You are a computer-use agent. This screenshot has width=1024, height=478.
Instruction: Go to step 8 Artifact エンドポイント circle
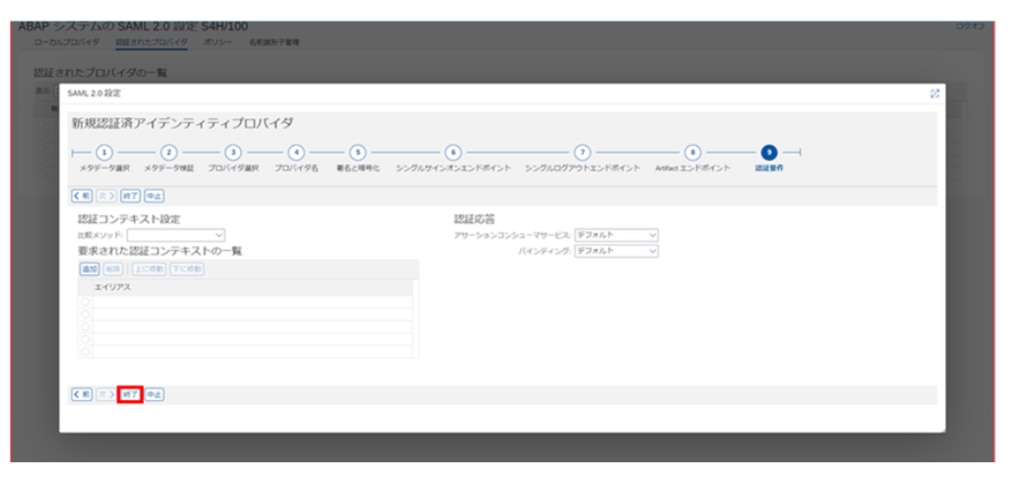692,152
